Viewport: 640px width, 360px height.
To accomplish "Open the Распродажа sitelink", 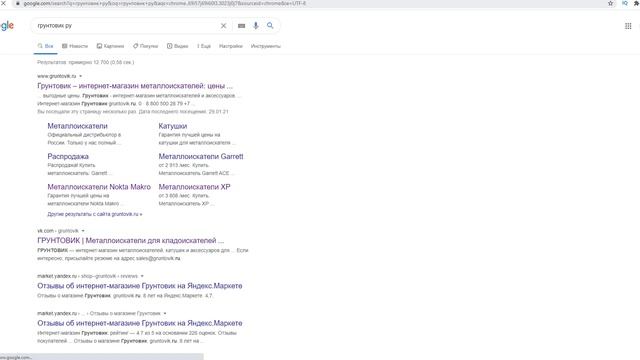I will [x=68, y=156].
